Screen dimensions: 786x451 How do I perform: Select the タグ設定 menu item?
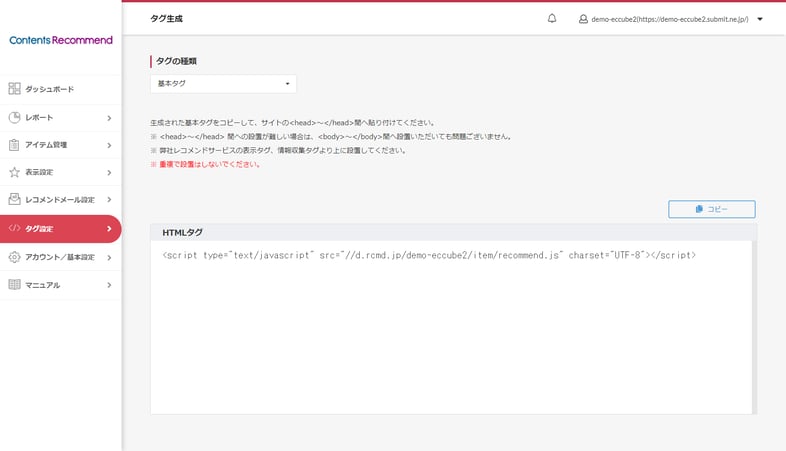tap(61, 229)
